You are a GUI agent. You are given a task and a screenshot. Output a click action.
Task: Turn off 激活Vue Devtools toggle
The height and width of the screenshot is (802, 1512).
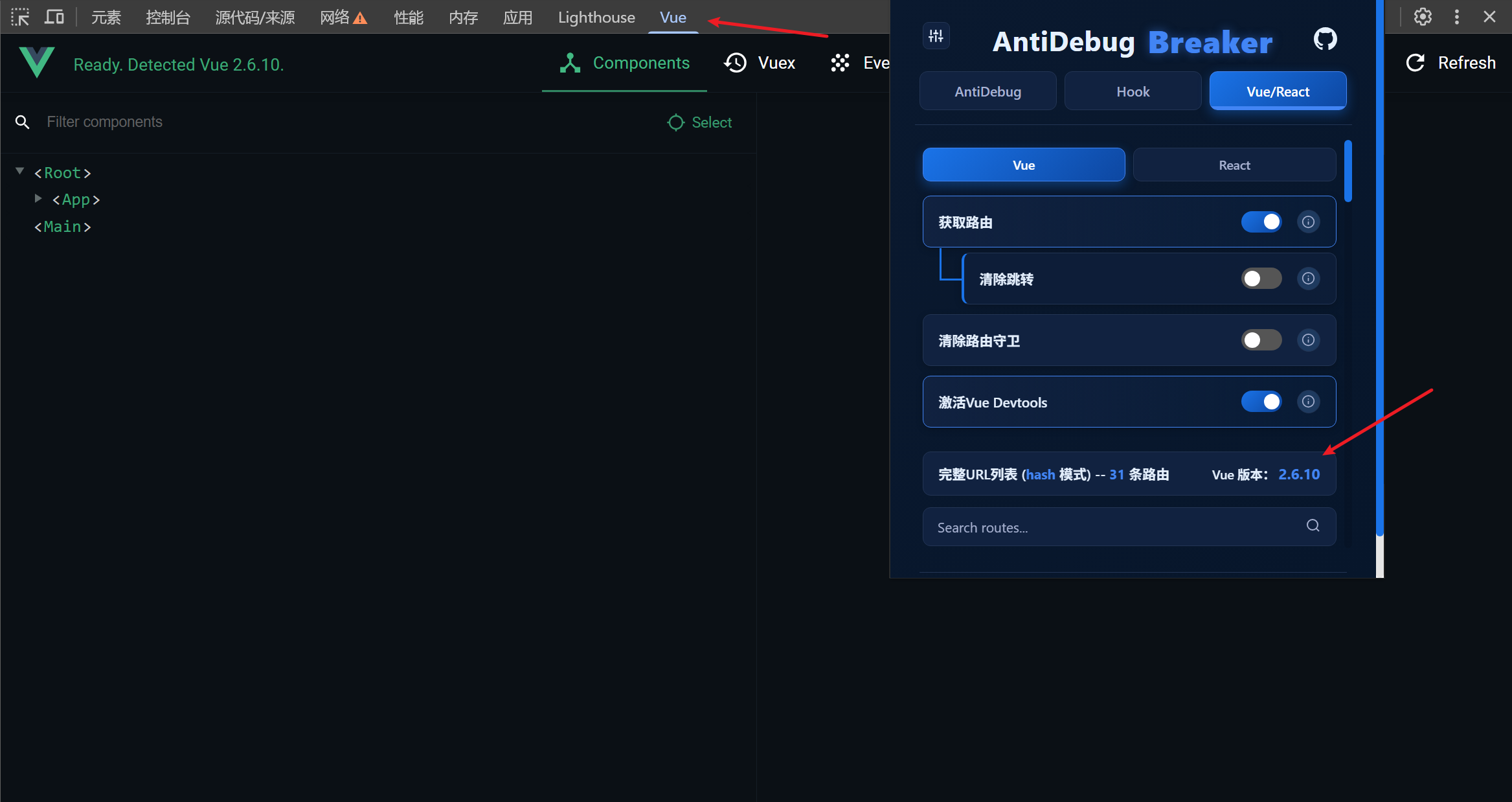[1261, 402]
